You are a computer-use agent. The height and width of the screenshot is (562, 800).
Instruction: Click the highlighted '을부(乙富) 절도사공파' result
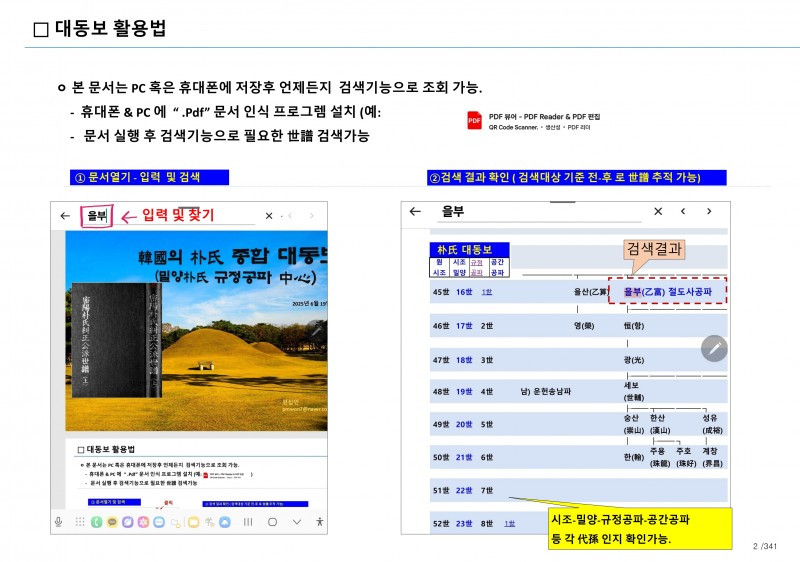point(667,292)
